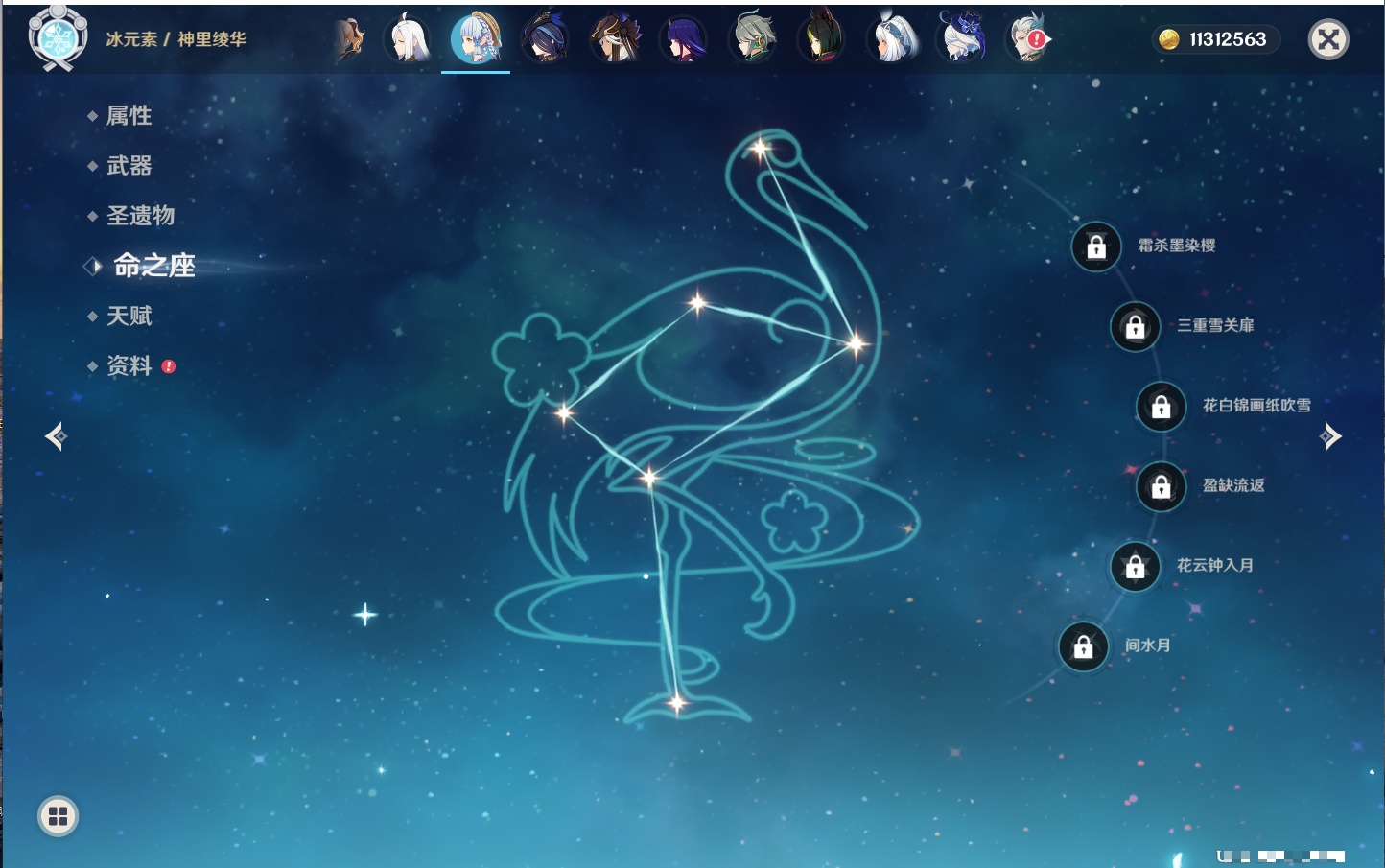Click the 冰元素 / 神里绫华 title text

coord(176,39)
